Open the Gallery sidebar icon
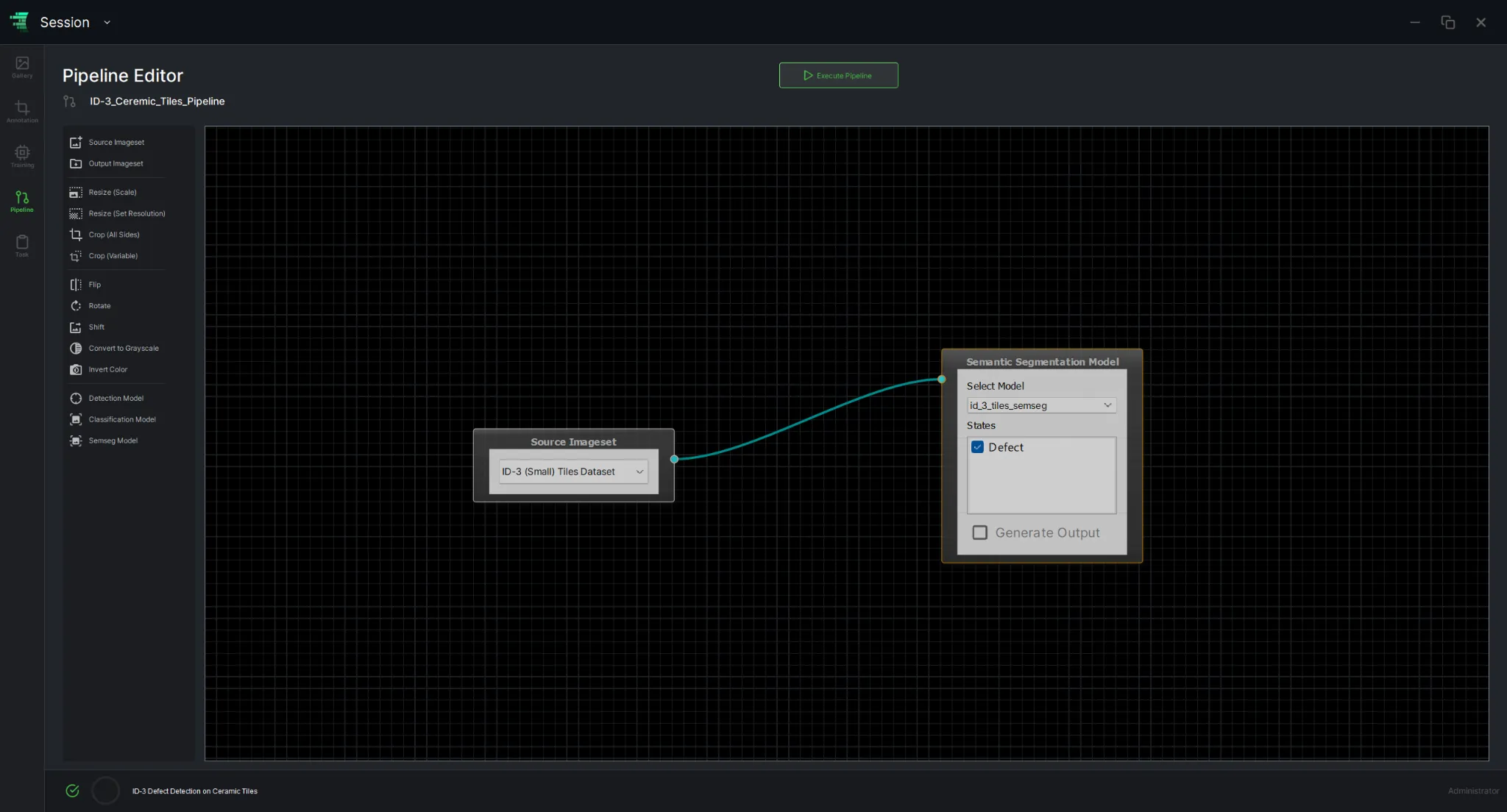This screenshot has height=812, width=1507. tap(22, 66)
